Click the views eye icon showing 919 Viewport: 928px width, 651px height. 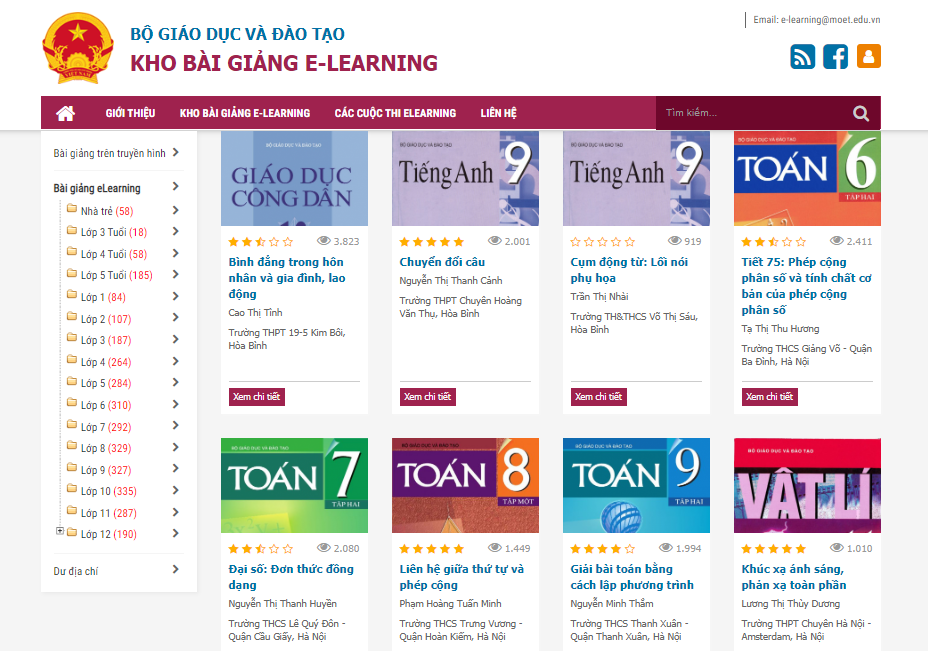click(674, 240)
